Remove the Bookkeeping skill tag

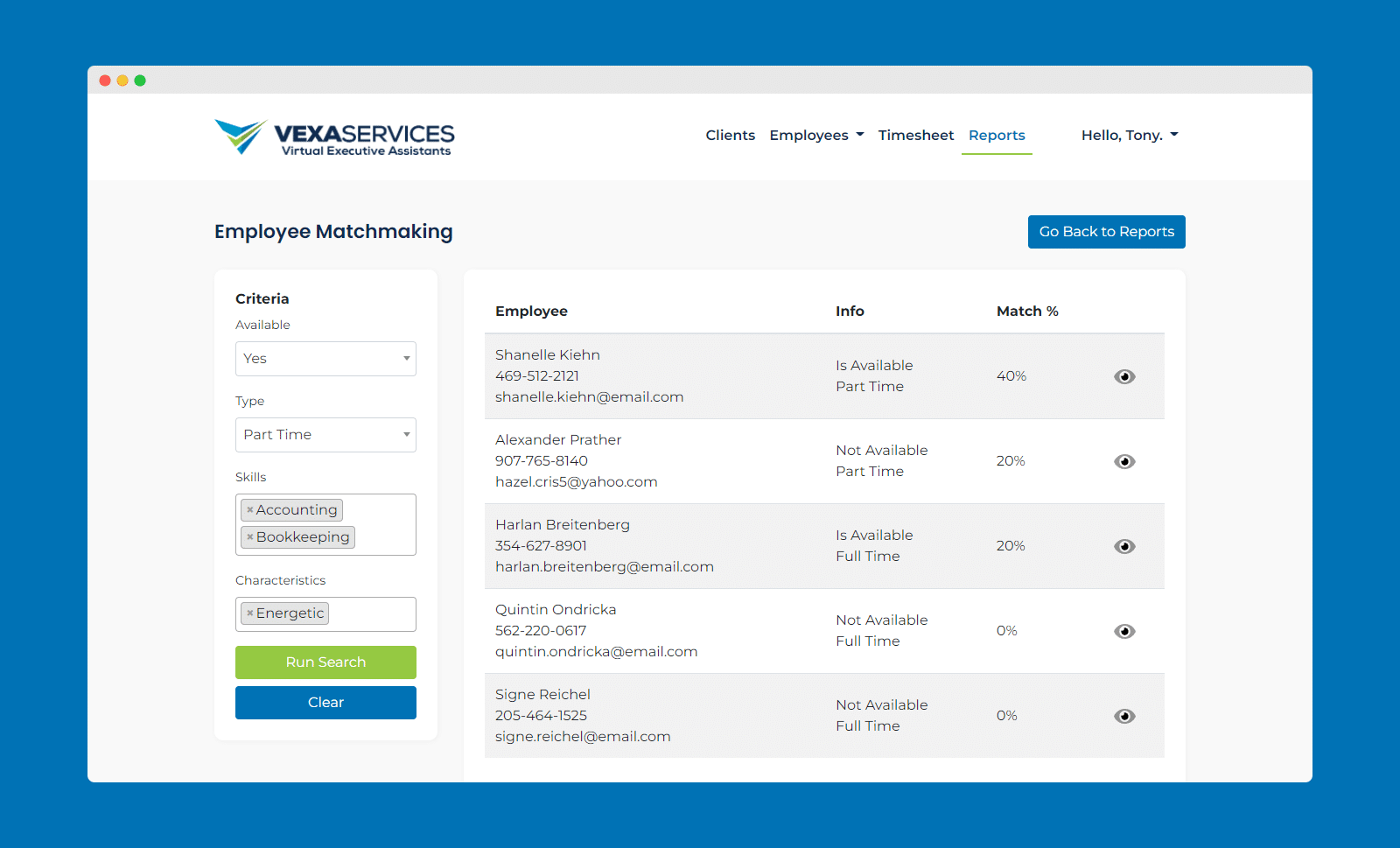tap(249, 536)
